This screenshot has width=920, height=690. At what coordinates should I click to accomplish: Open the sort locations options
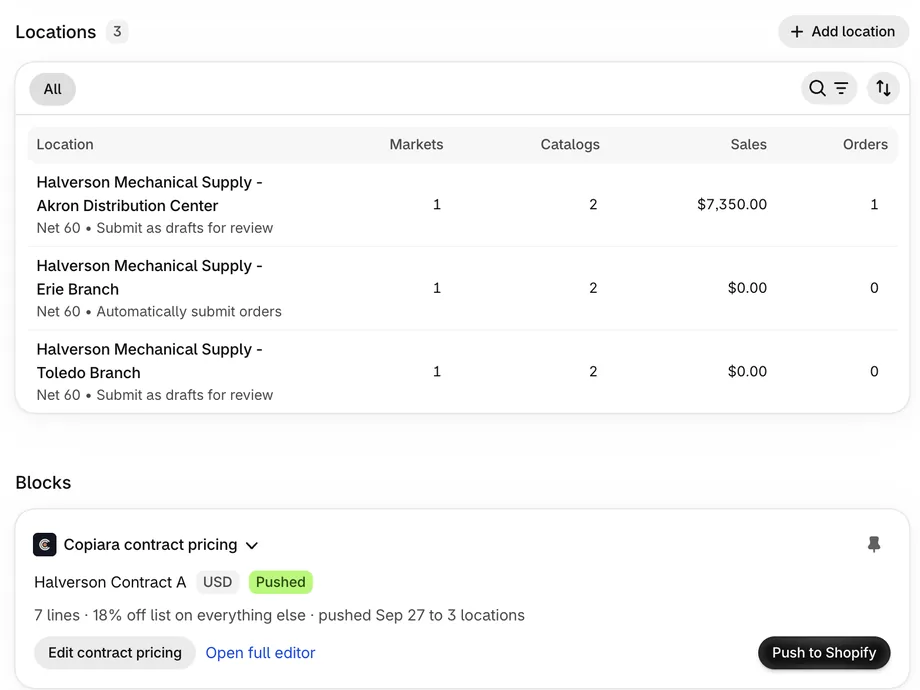(x=883, y=89)
